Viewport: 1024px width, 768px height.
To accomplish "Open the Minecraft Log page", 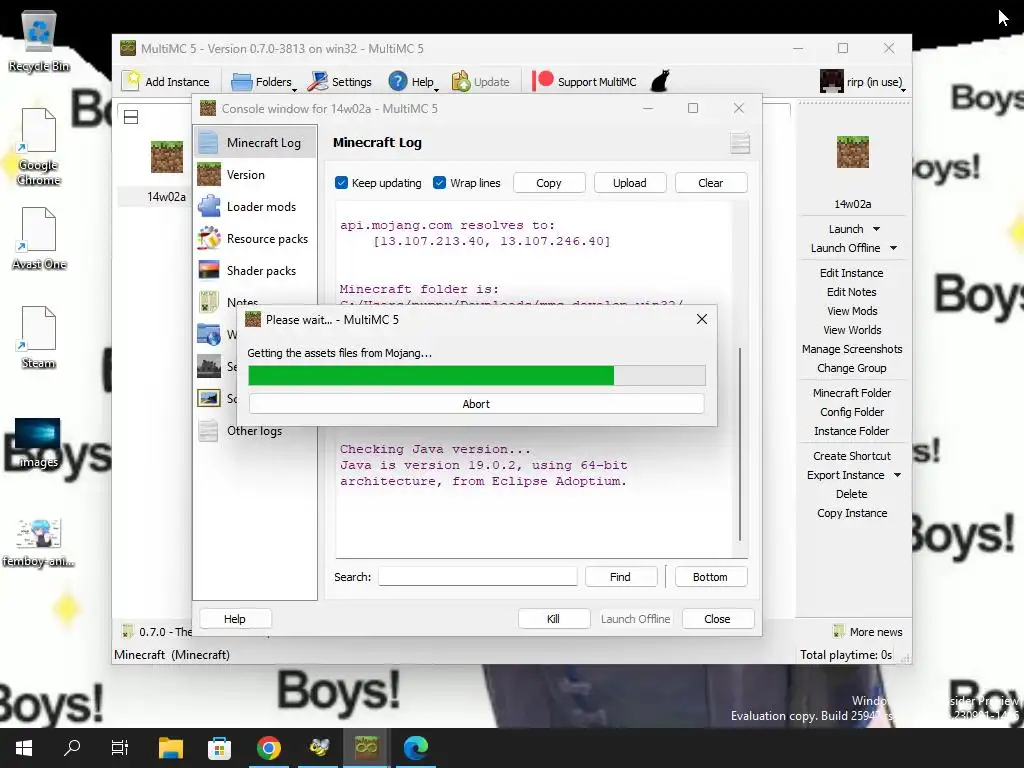I will [255, 142].
